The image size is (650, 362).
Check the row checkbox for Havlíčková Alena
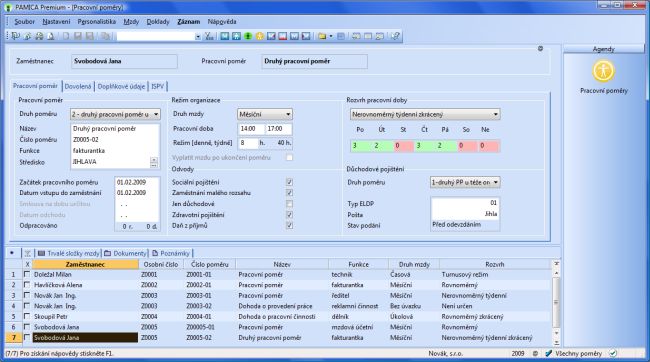pos(27,285)
